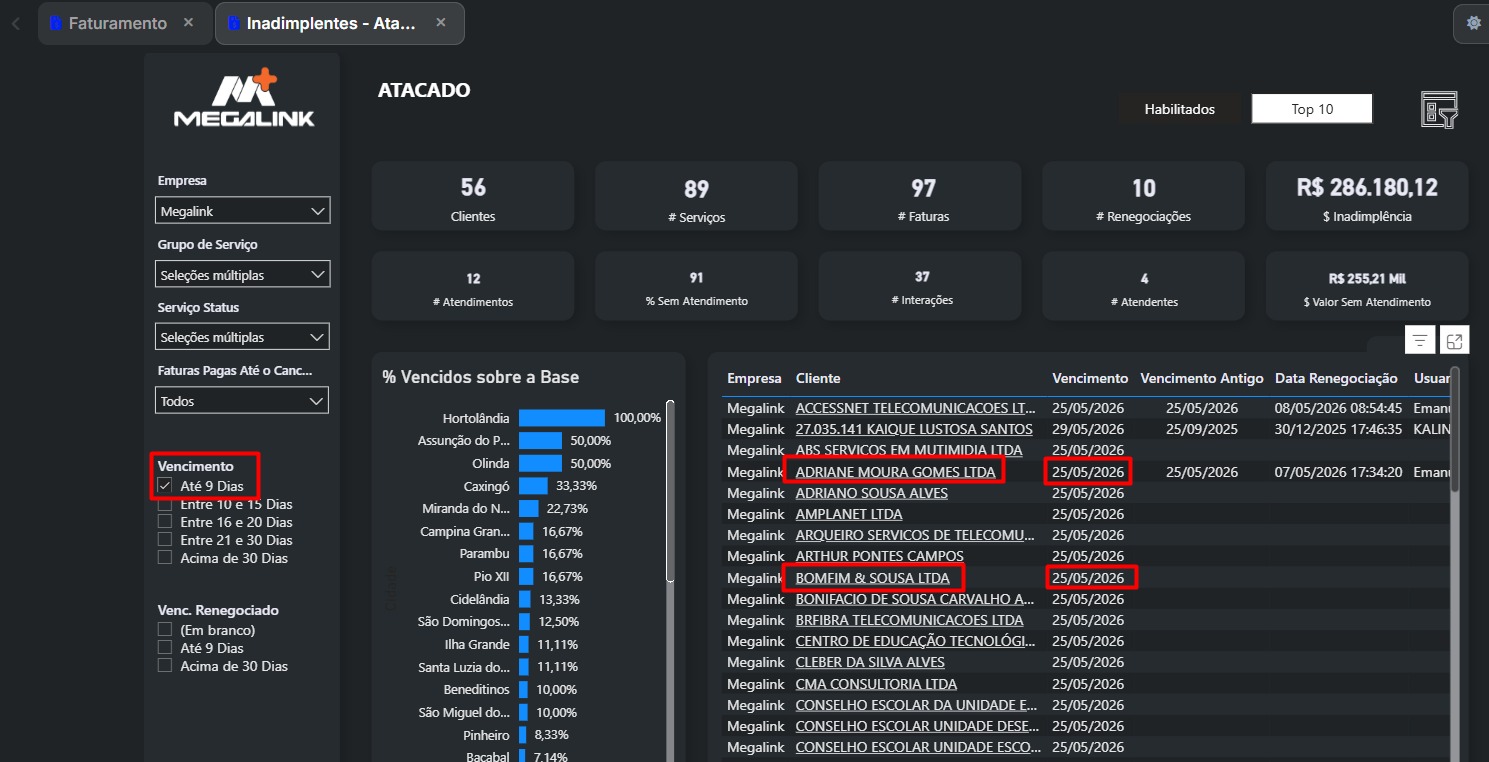Close the Inadimplentes tab
1489x762 pixels.
tap(440, 23)
